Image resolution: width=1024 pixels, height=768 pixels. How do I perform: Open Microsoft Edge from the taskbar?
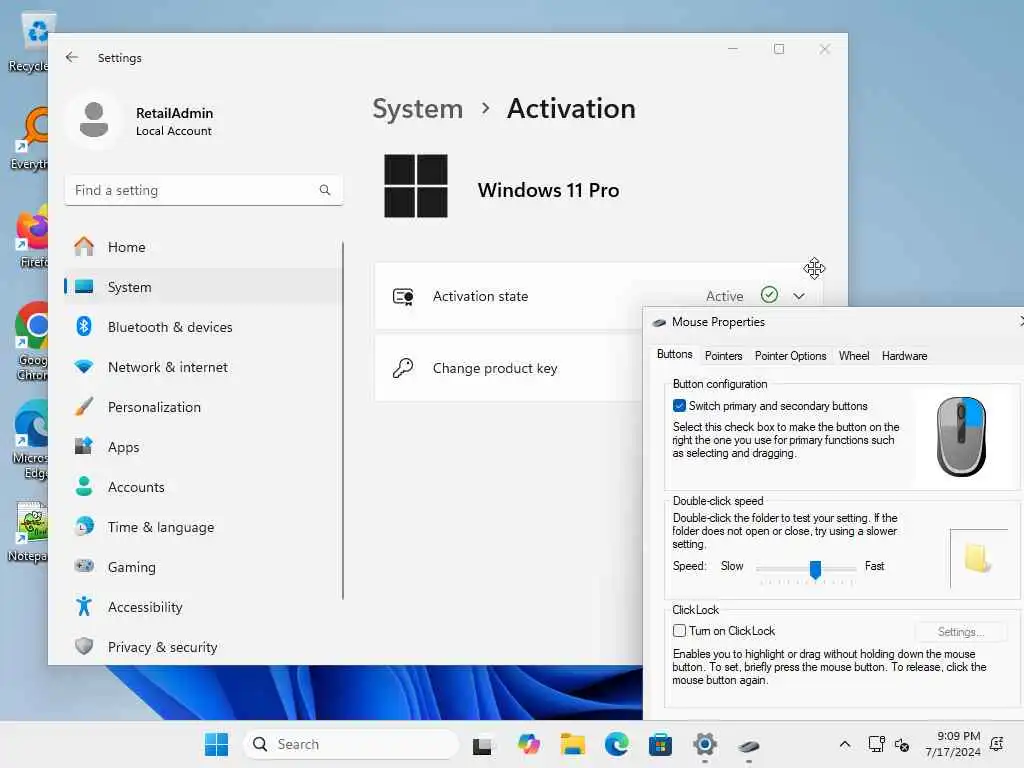click(616, 744)
